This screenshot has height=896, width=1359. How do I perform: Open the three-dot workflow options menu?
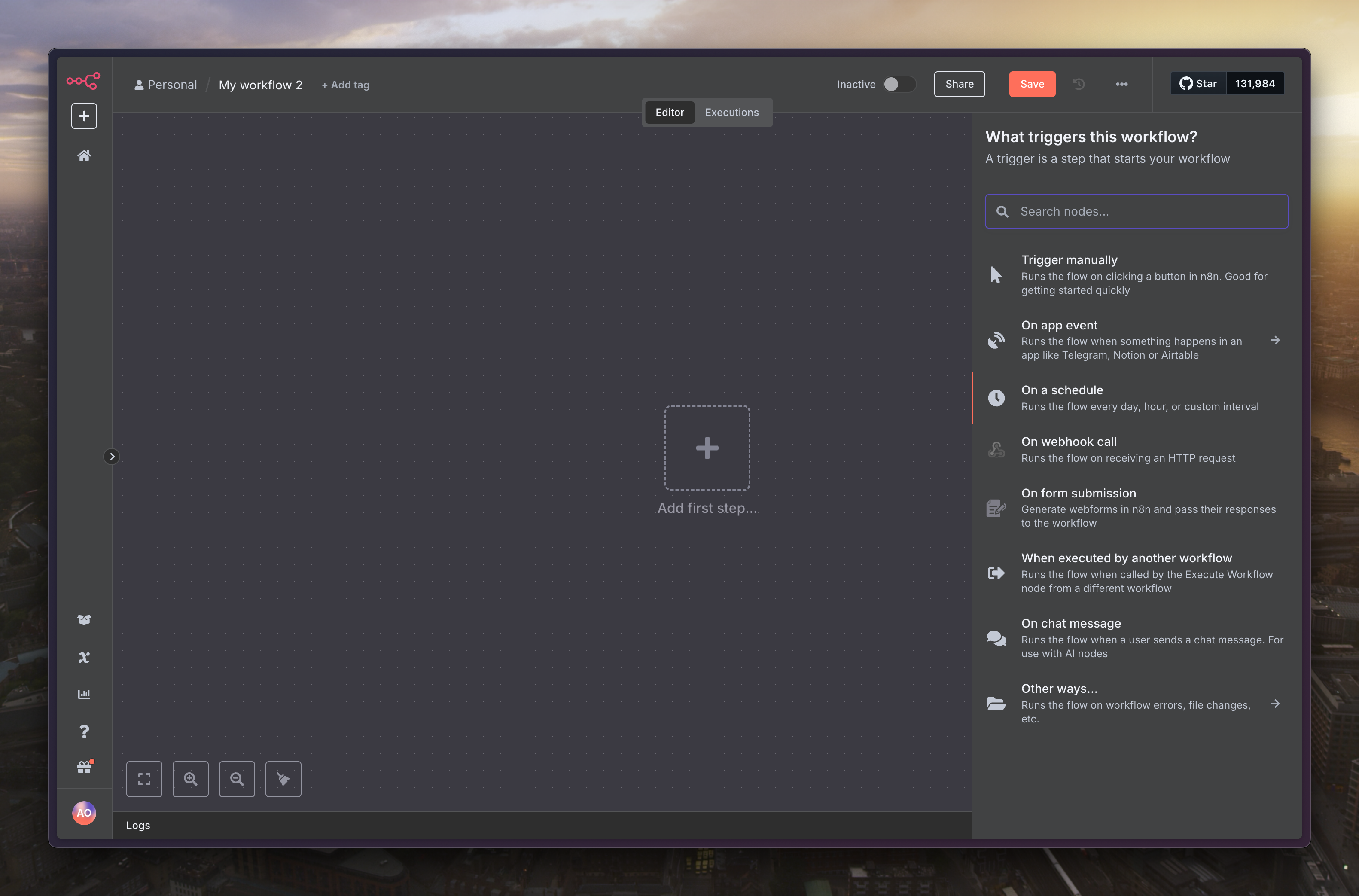click(x=1121, y=85)
